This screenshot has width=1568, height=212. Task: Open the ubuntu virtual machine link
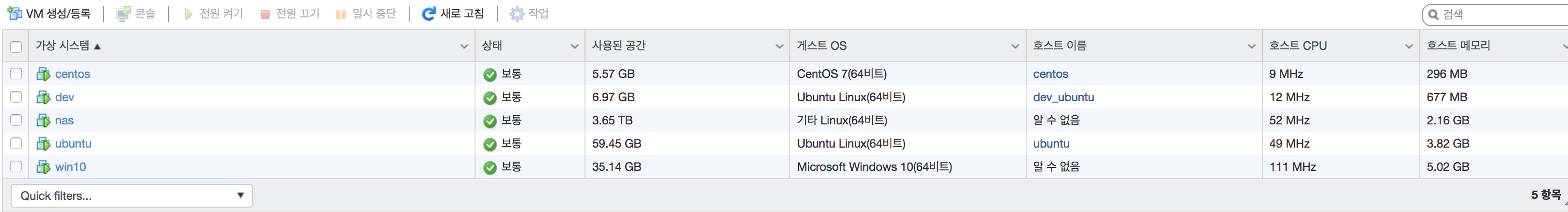tap(73, 143)
